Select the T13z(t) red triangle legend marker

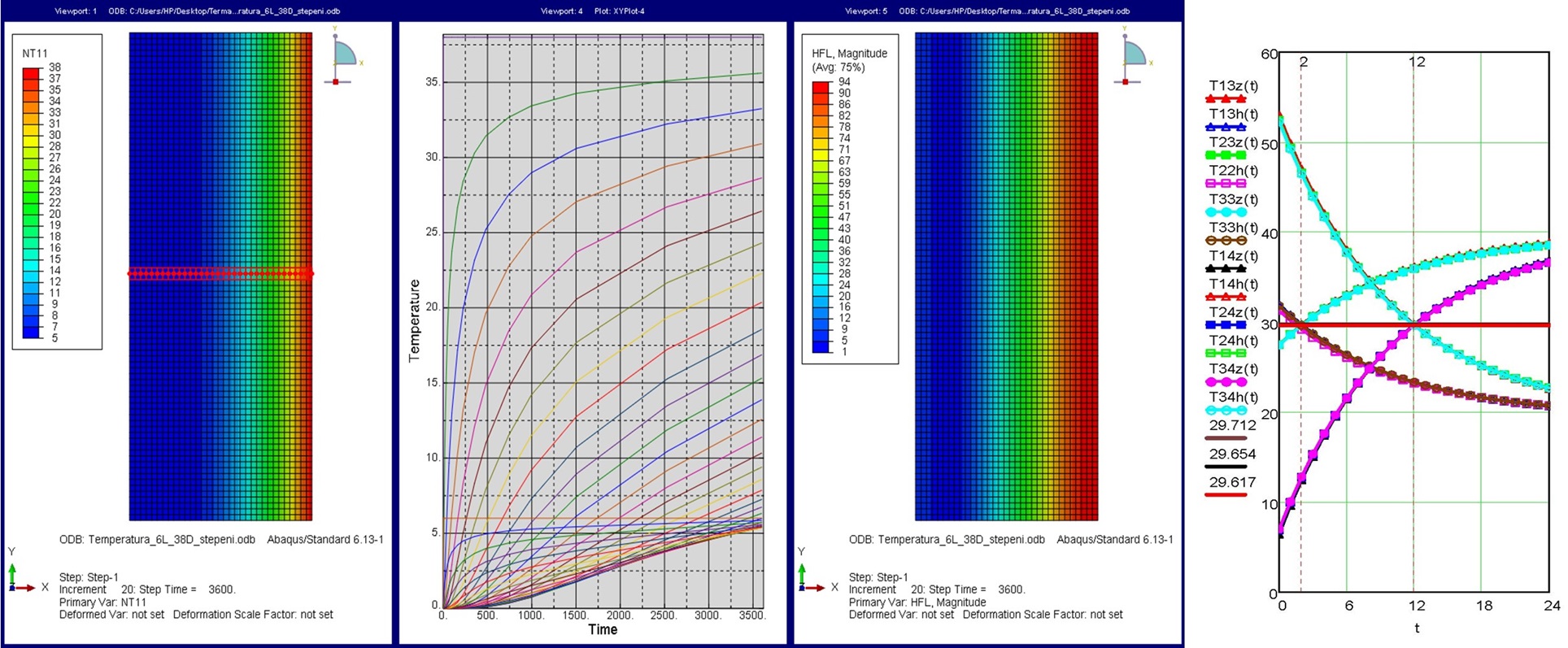point(1226,99)
